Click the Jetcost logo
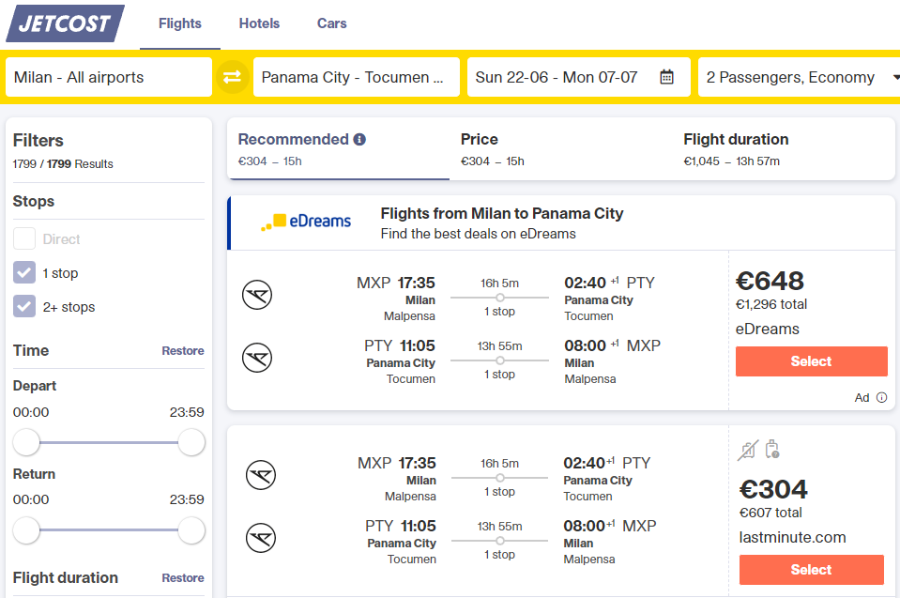 [65, 24]
